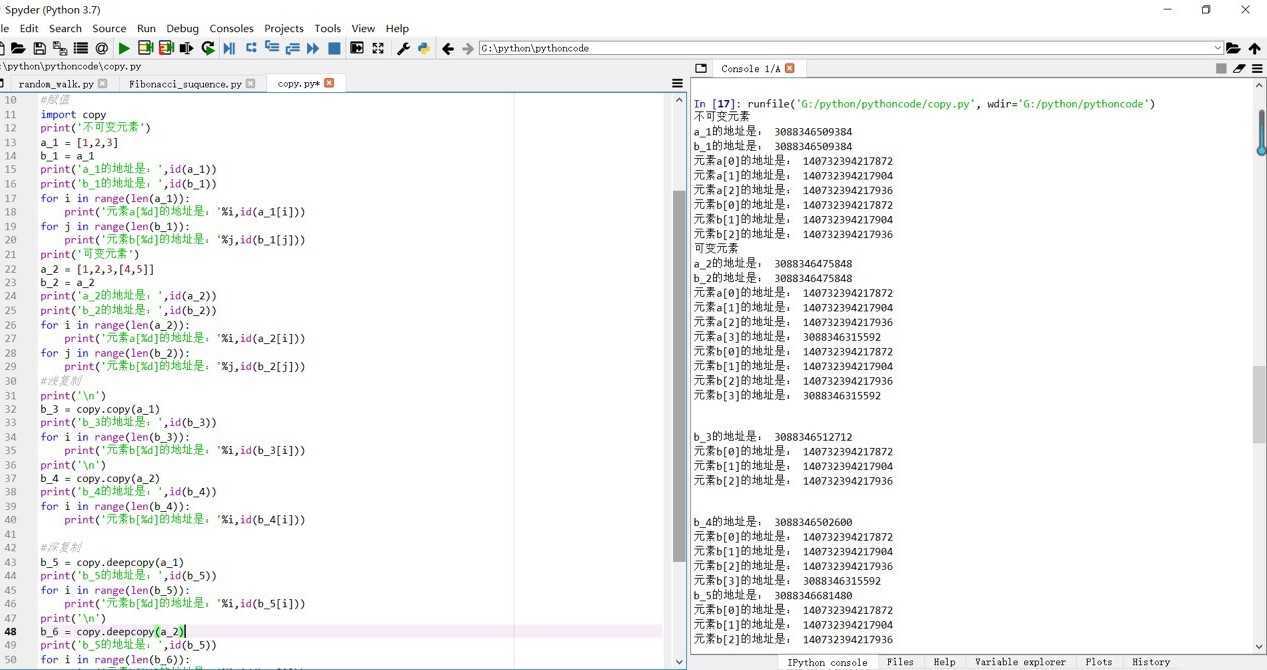Clear the console with the eraser icon
1267x670 pixels.
point(1239,68)
